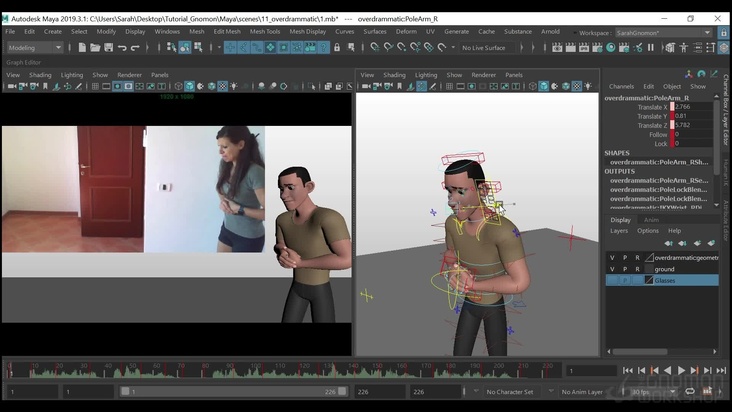Start IPR render icon

click(x=584, y=48)
